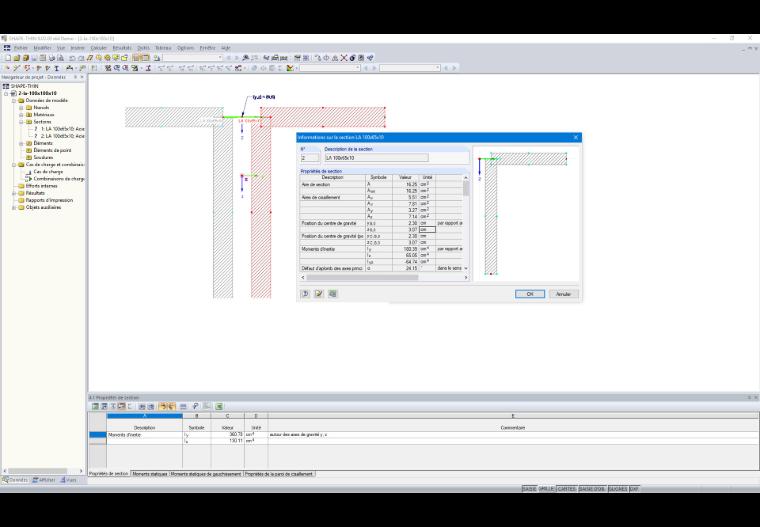Open the Fichier menu
760x527 pixels.
coord(21,48)
